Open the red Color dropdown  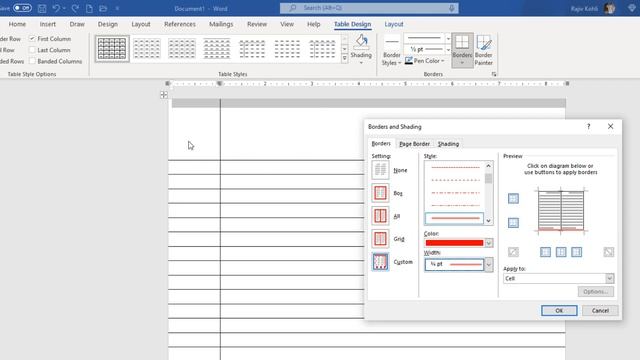click(x=489, y=243)
